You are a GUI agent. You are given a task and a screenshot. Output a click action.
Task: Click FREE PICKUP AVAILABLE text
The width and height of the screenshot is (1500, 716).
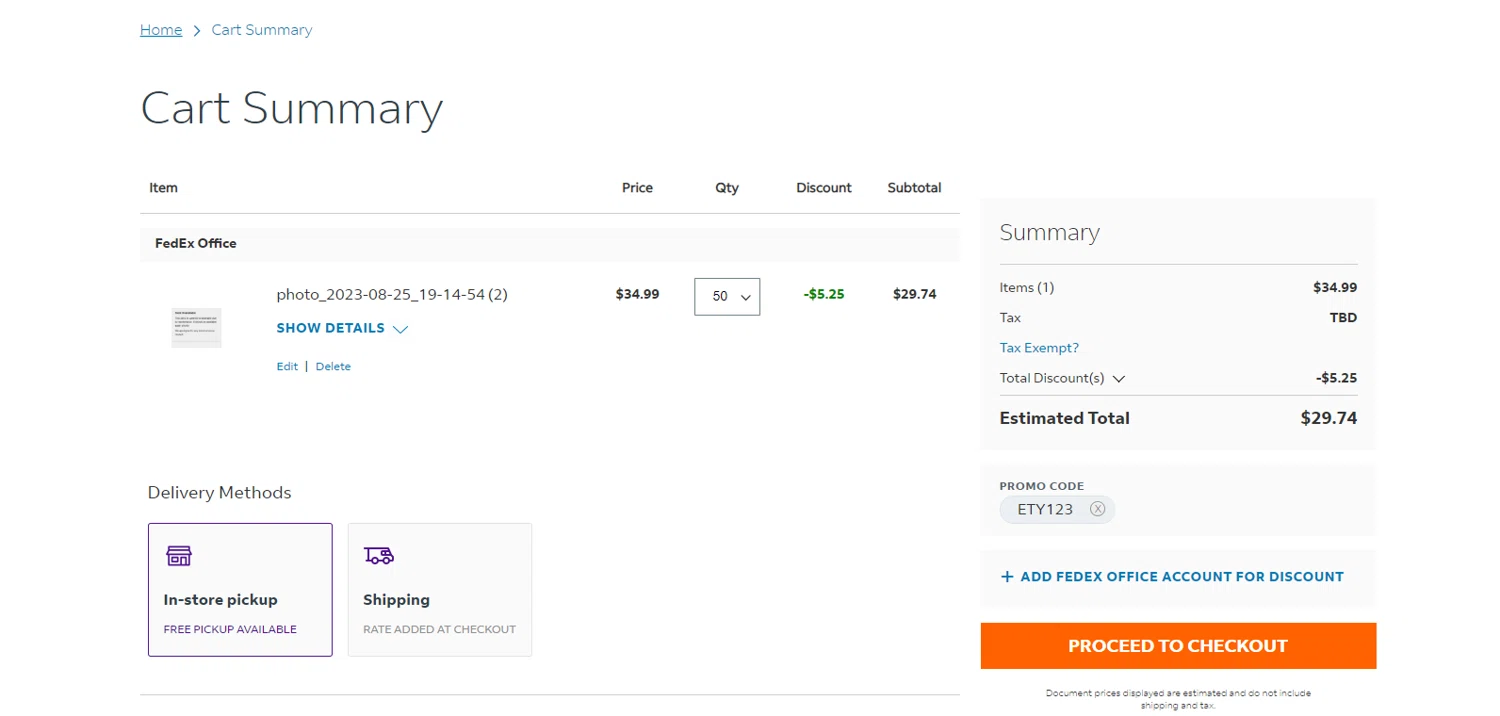coord(230,630)
